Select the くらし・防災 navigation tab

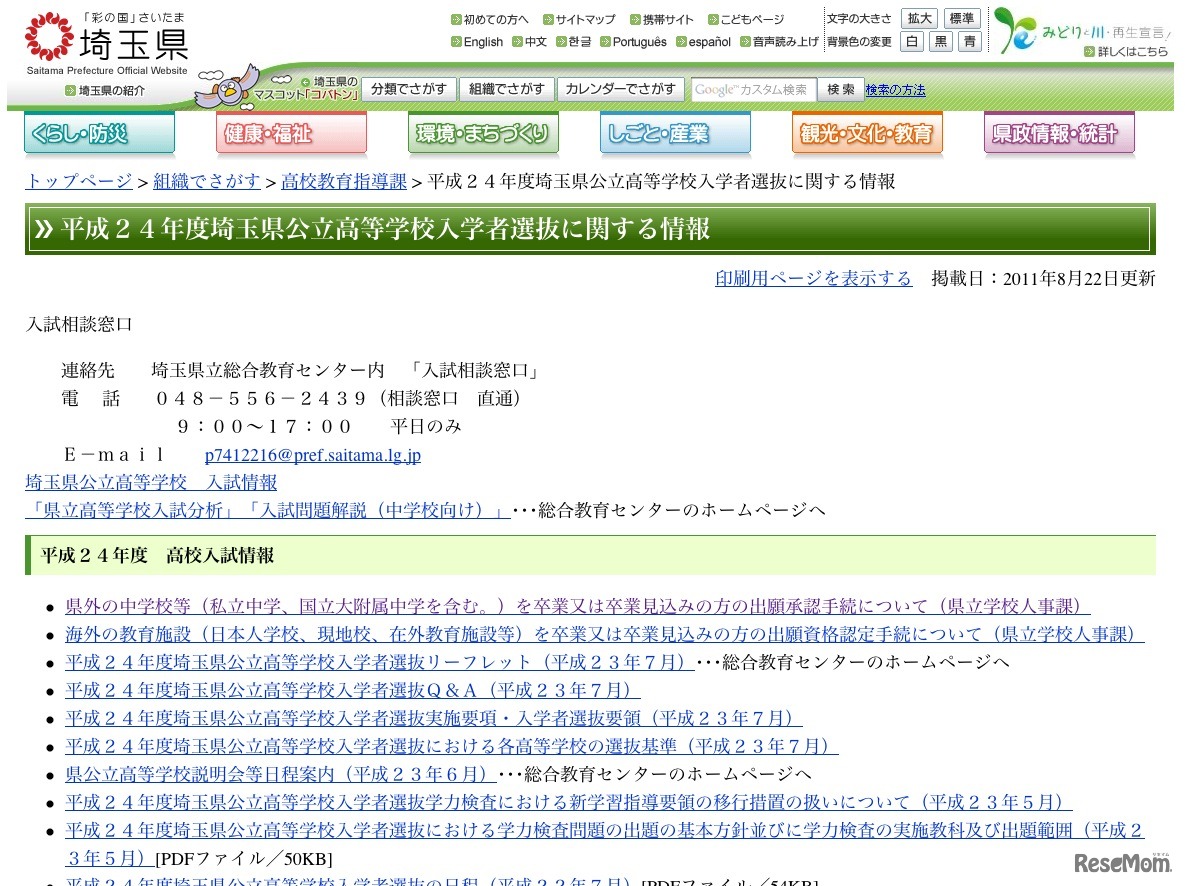99,131
